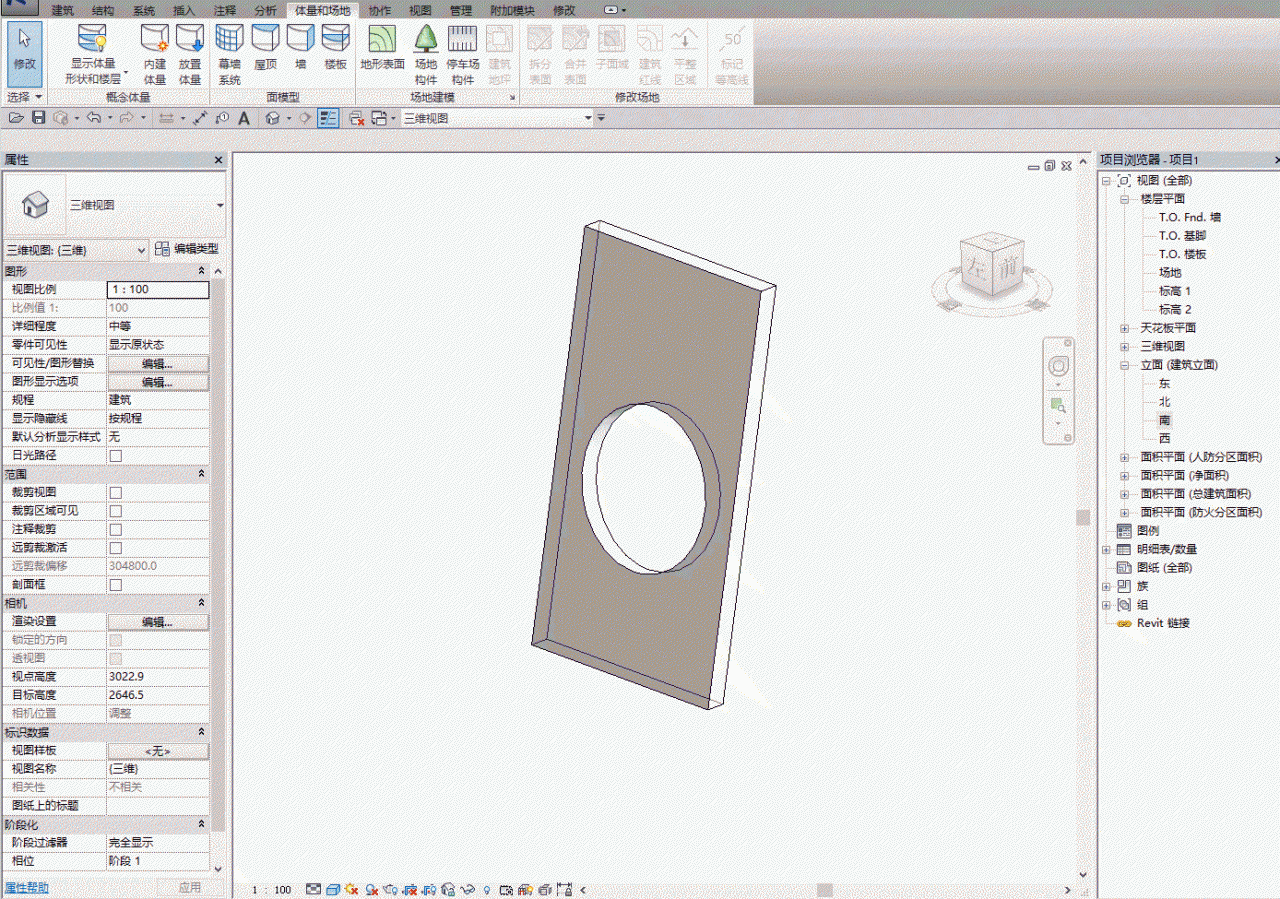Click the view's horizontal scrollbar thumb
1280x899 pixels.
click(x=825, y=889)
